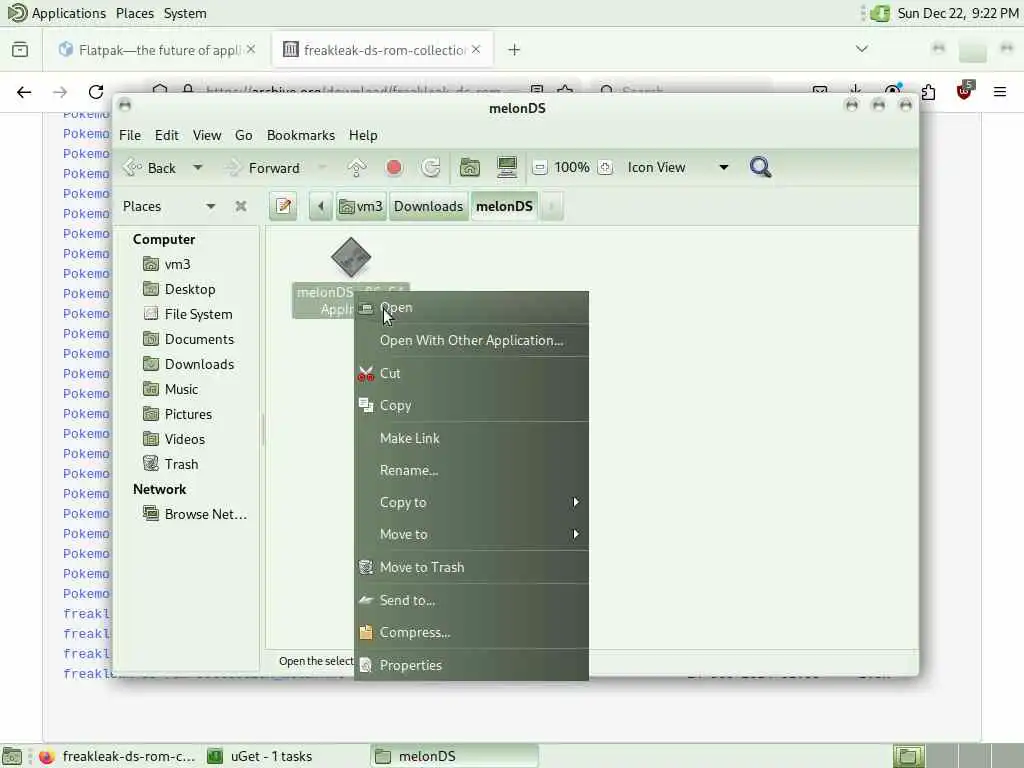Screen dimensions: 1024x768
Task: Choose Make Link from context menu
Action: pyautogui.click(x=471, y=438)
